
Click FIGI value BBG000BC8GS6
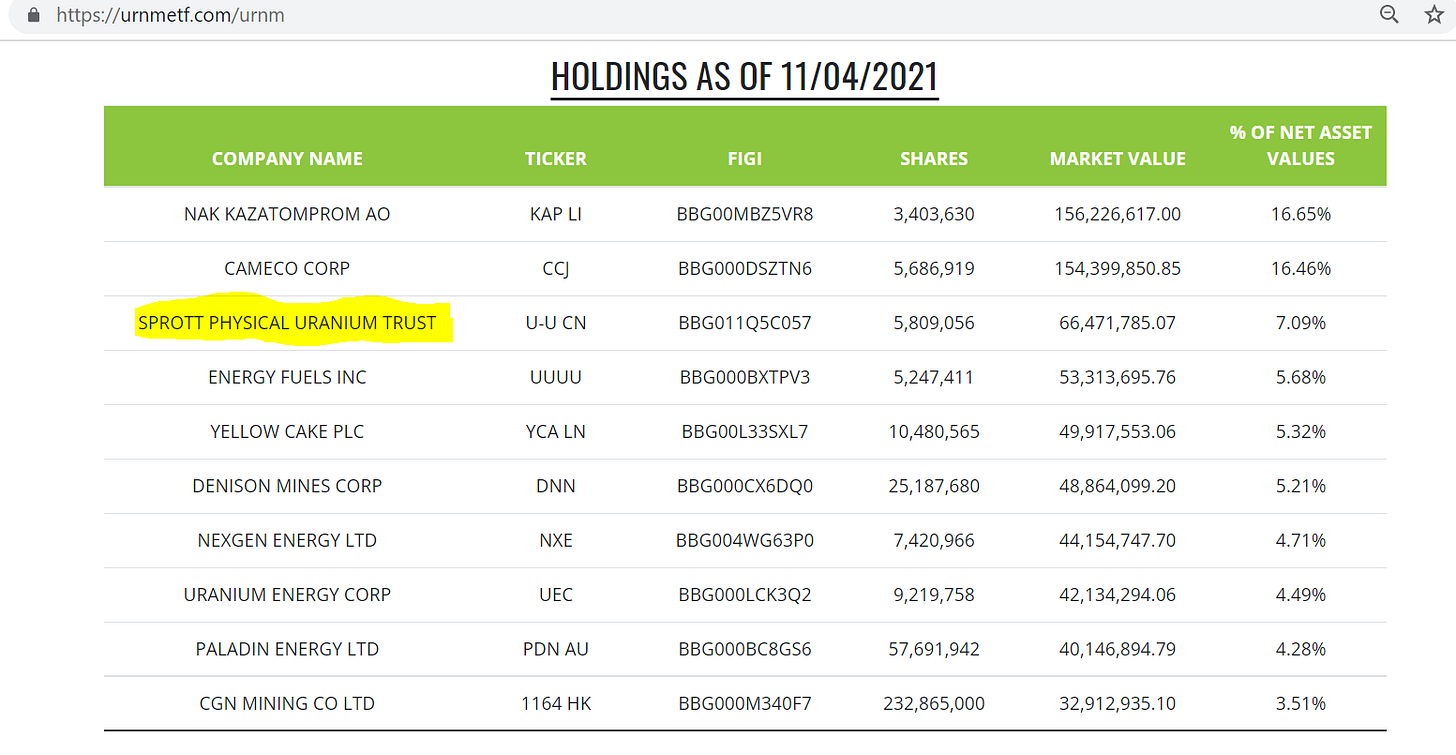745,649
